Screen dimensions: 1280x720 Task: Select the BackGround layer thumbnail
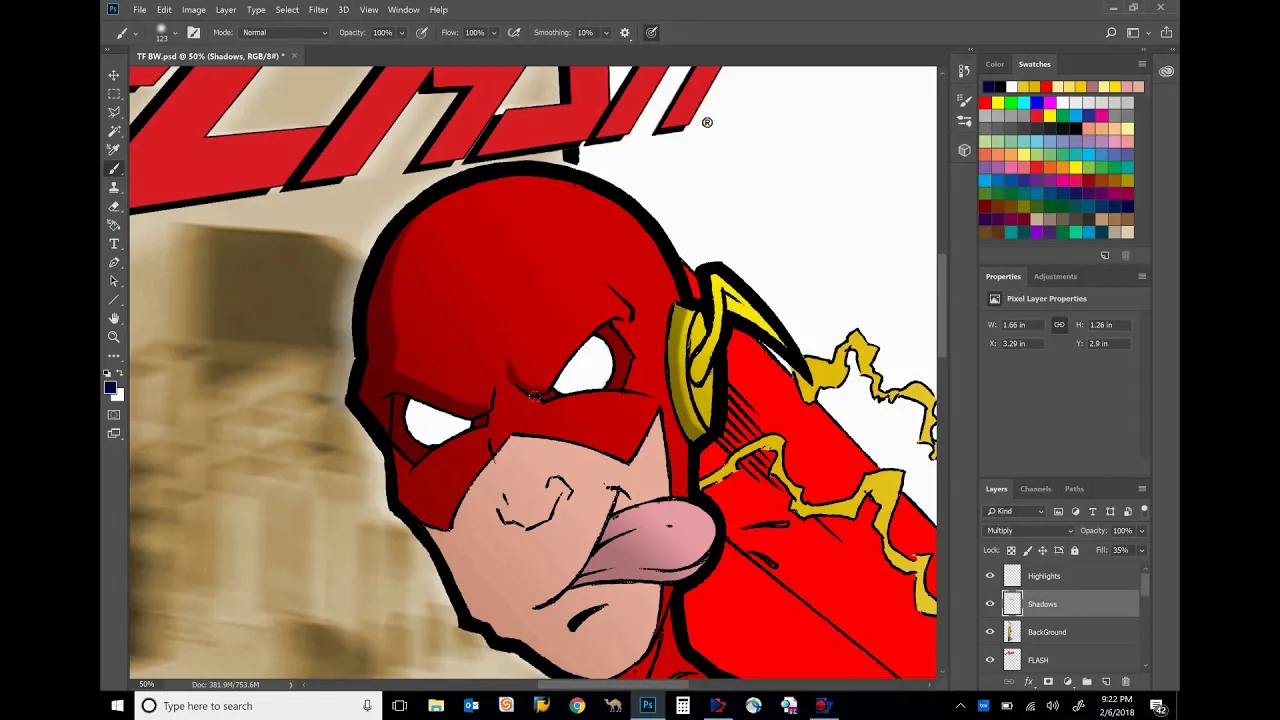point(1012,632)
